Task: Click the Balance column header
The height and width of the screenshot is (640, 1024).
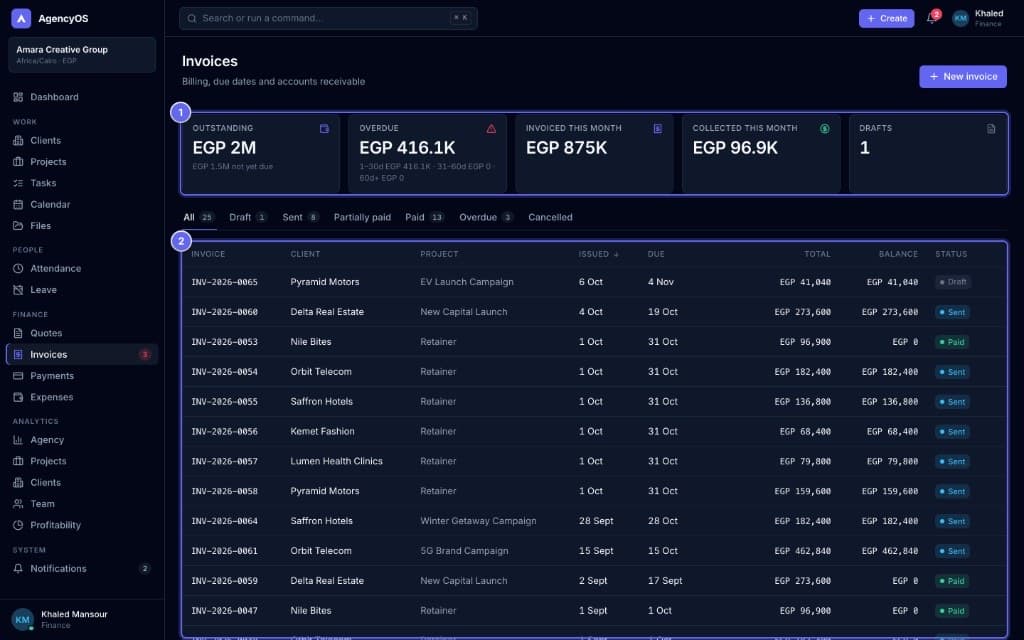Action: coord(898,254)
